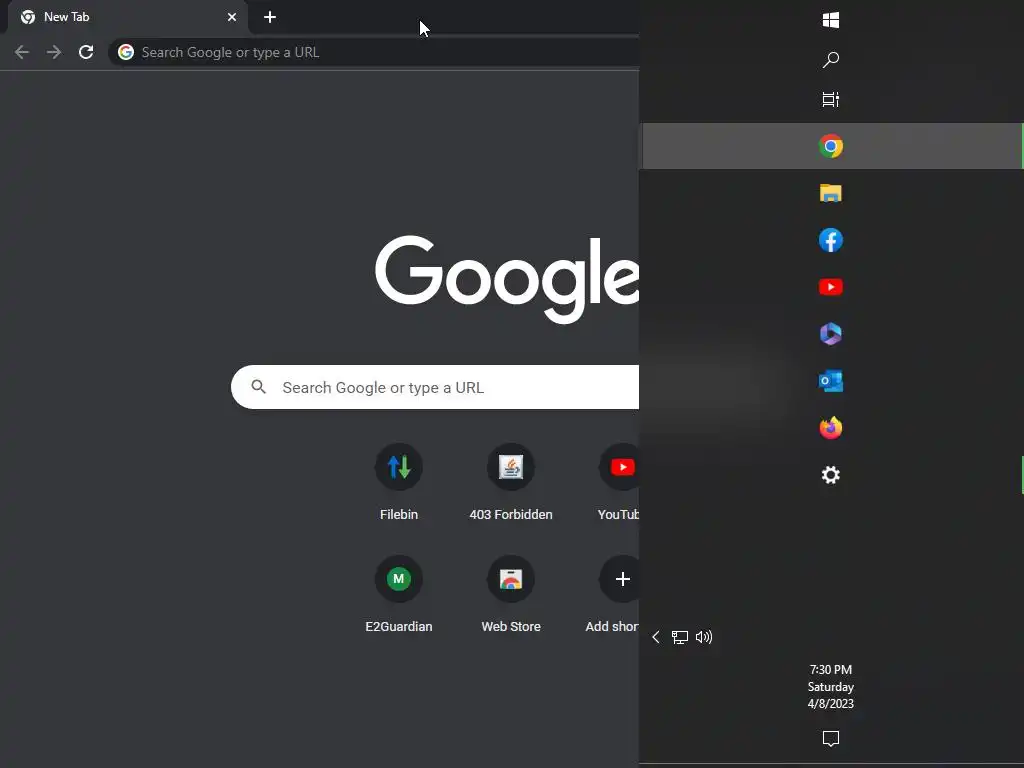The height and width of the screenshot is (768, 1024).
Task: Open the volume control tray icon
Action: pyautogui.click(x=704, y=637)
